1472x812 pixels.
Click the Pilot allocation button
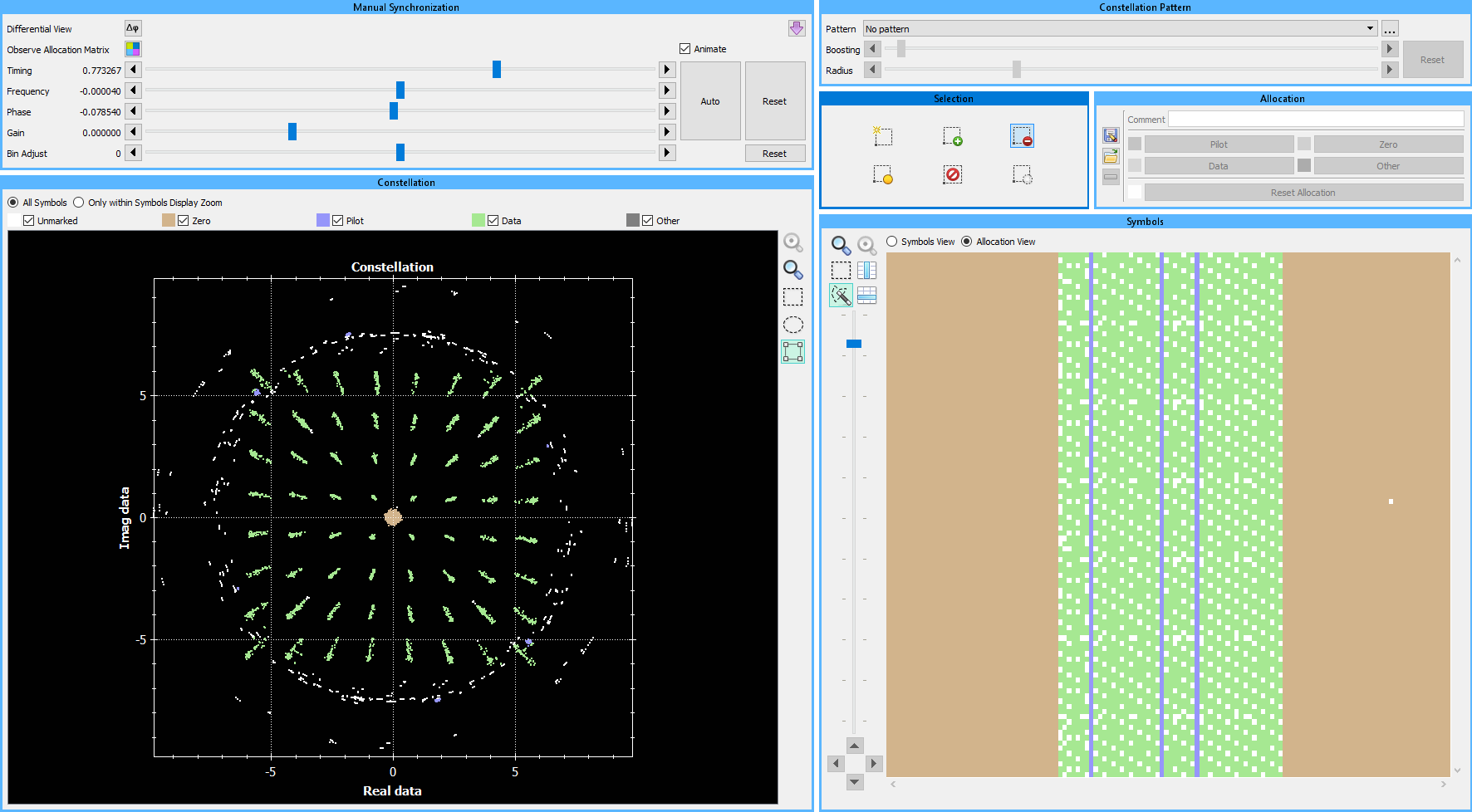click(x=1219, y=144)
